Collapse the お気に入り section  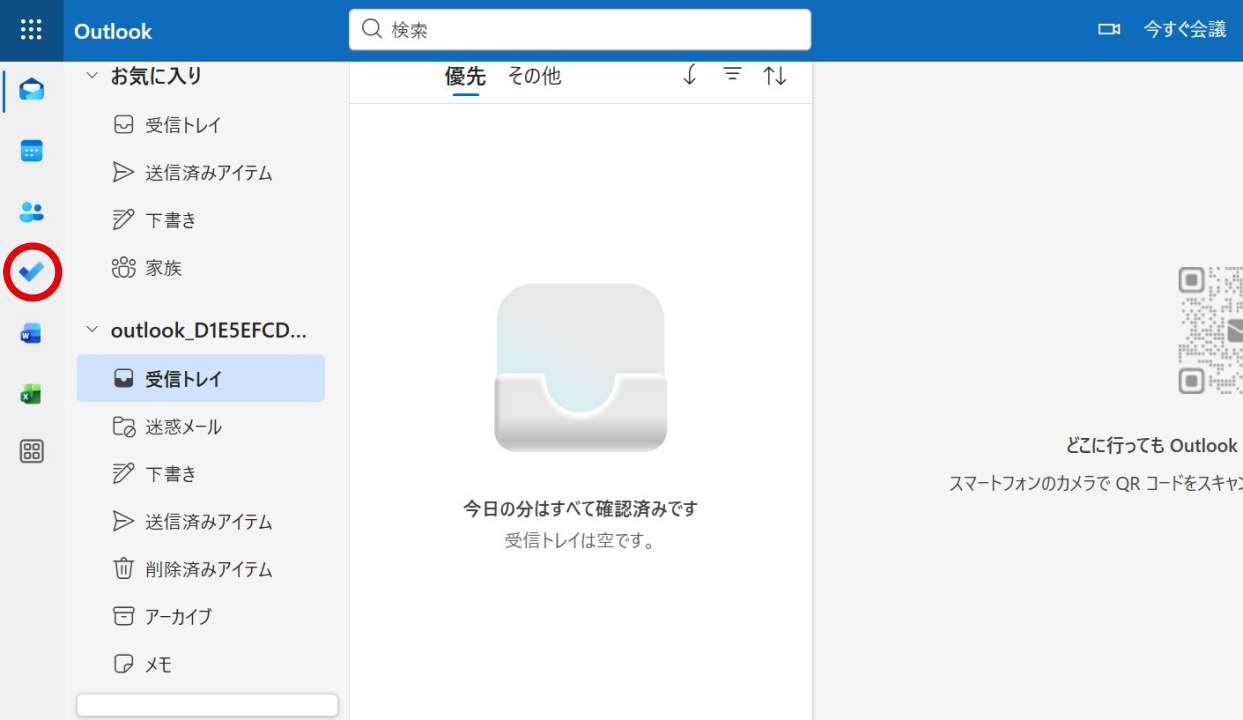click(91, 75)
